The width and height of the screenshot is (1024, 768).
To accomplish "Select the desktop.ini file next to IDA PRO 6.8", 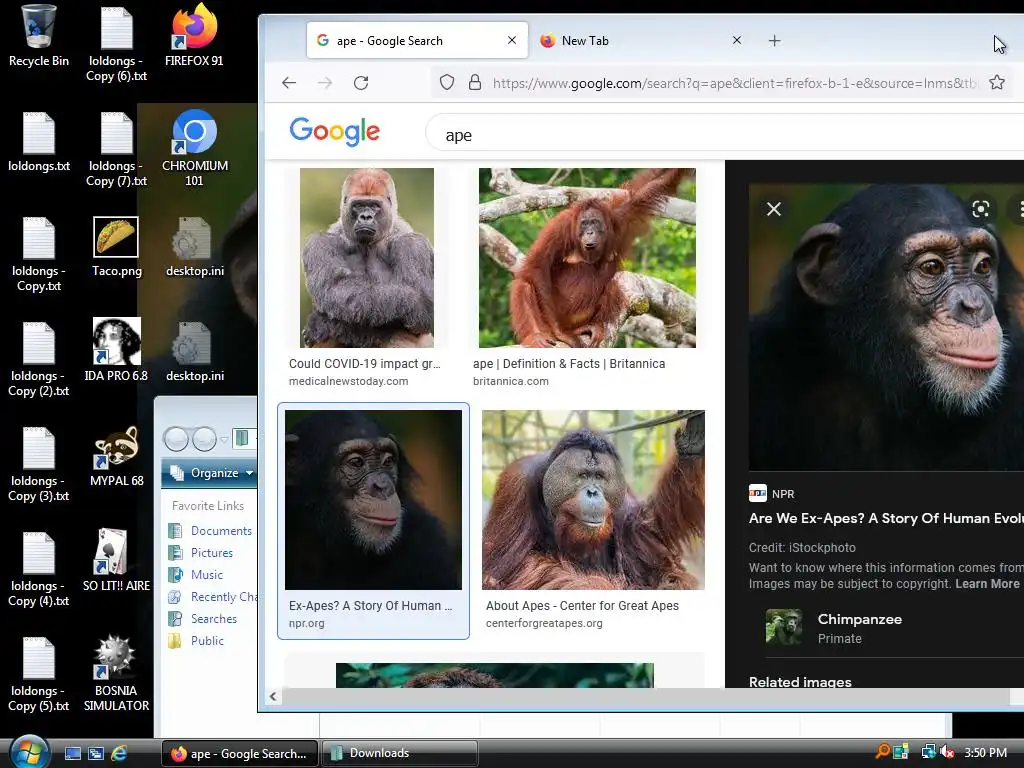I will click(x=194, y=351).
